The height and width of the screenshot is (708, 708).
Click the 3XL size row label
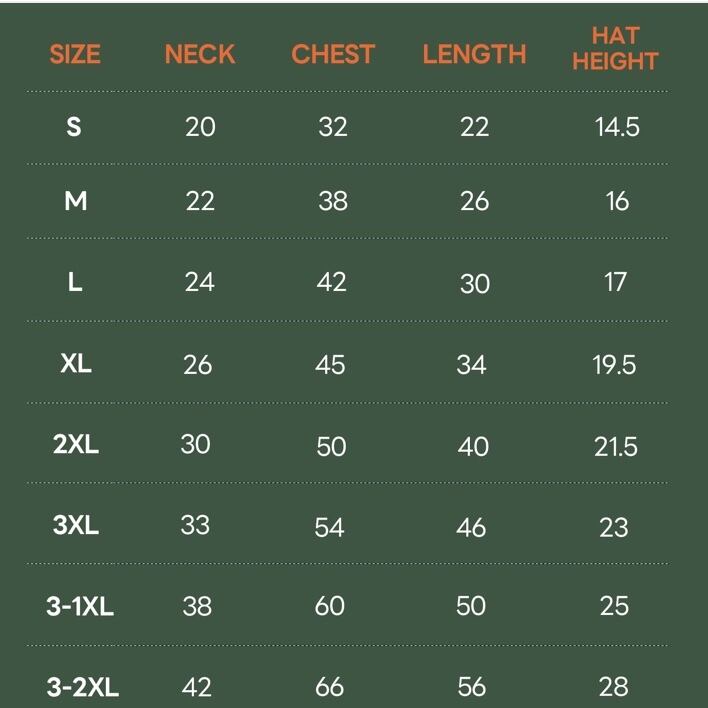point(76,524)
